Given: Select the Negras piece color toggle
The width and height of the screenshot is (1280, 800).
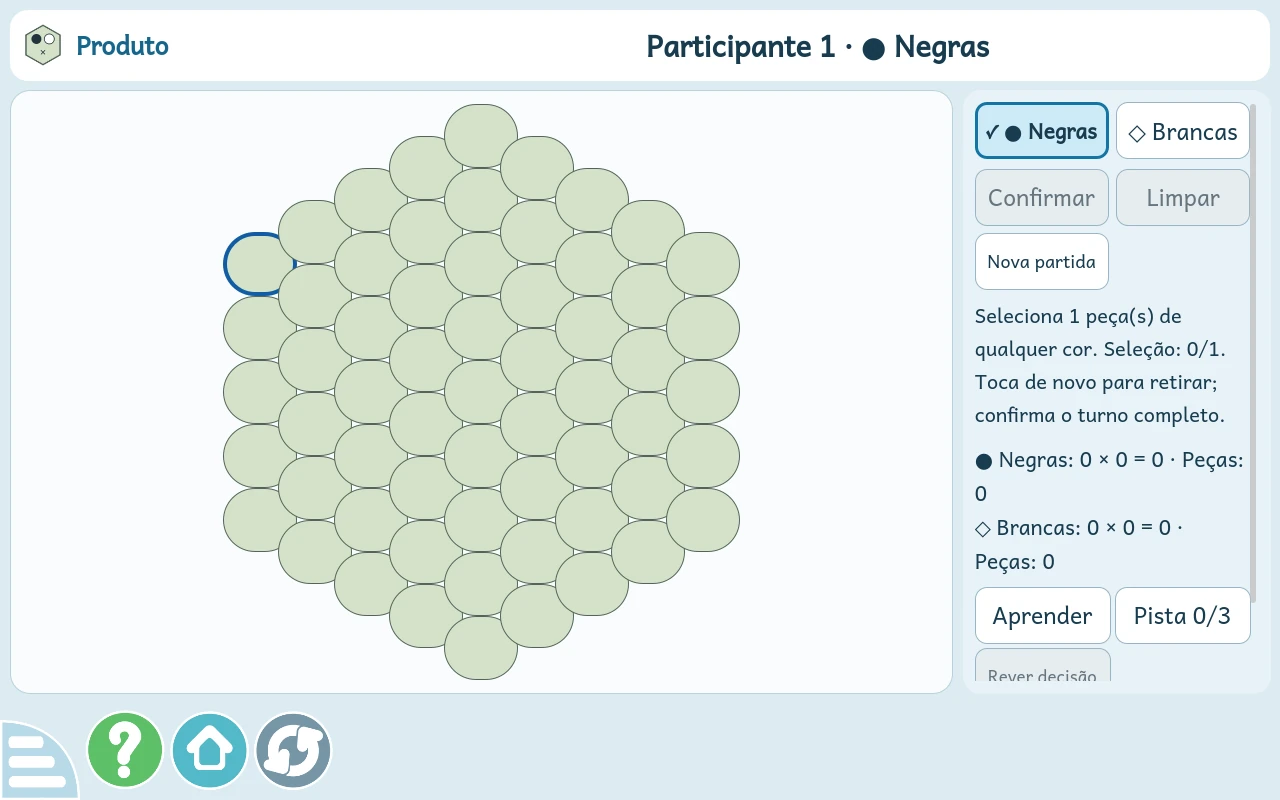Looking at the screenshot, I should [1042, 131].
